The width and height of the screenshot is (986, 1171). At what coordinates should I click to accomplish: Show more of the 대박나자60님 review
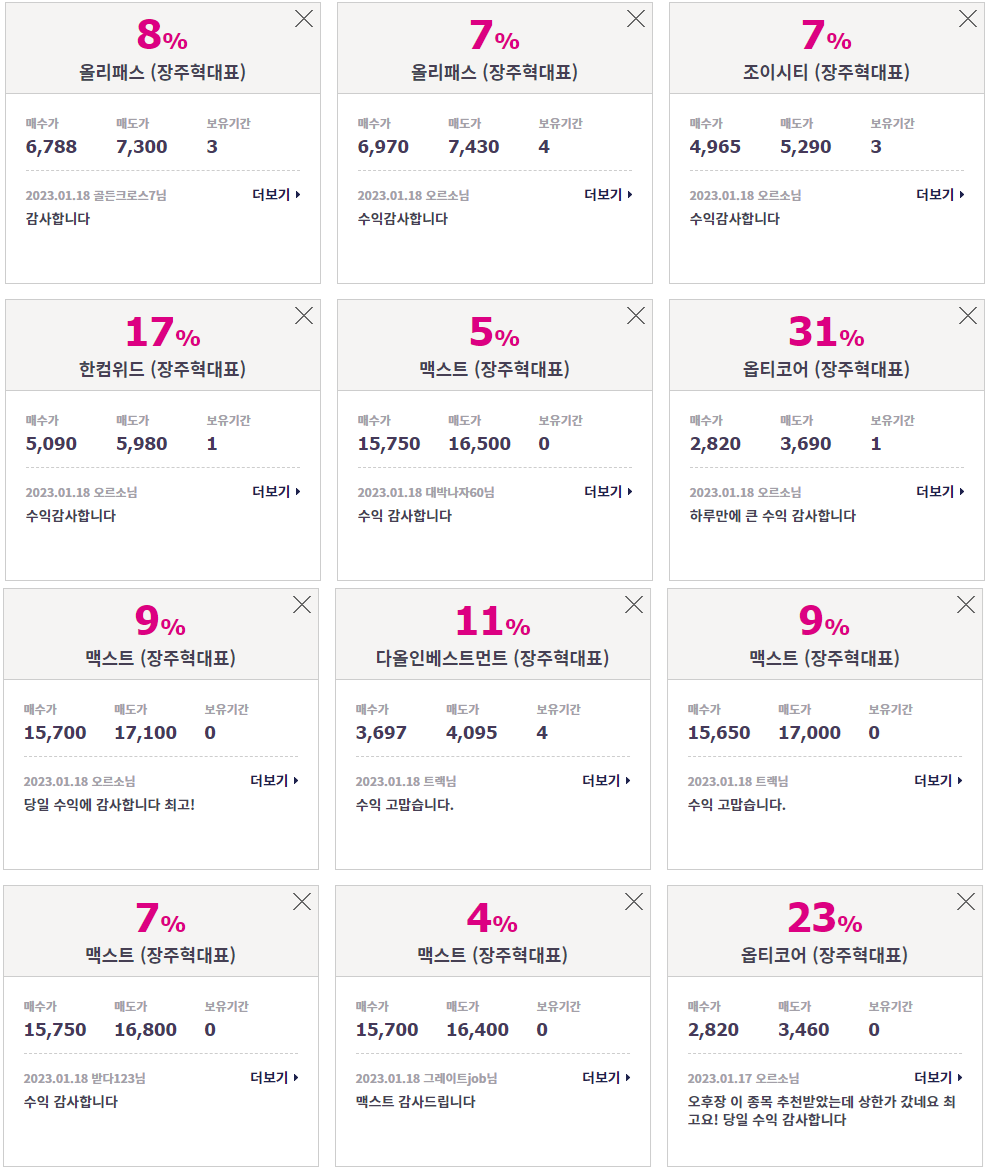tap(608, 491)
